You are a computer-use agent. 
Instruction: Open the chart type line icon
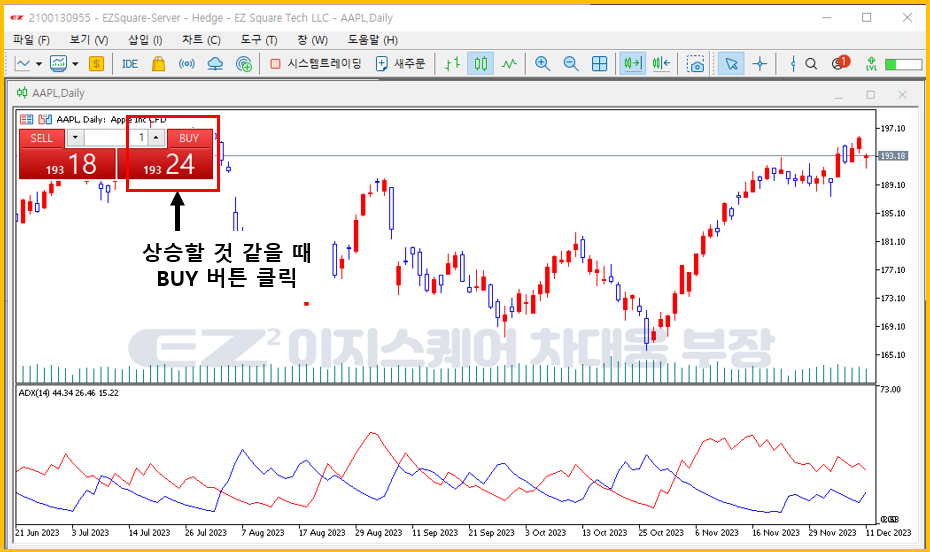pyautogui.click(x=23, y=63)
